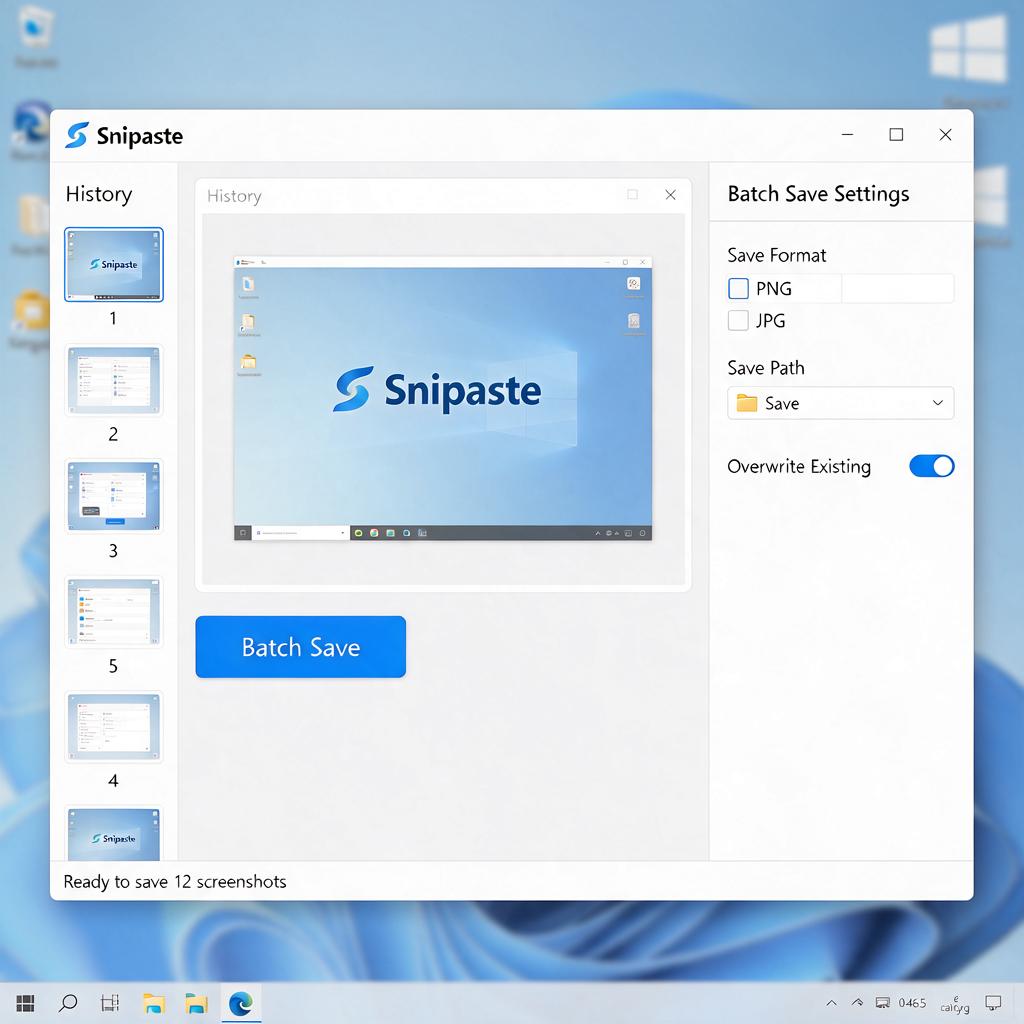Choose history thumbnail 5

(114, 612)
